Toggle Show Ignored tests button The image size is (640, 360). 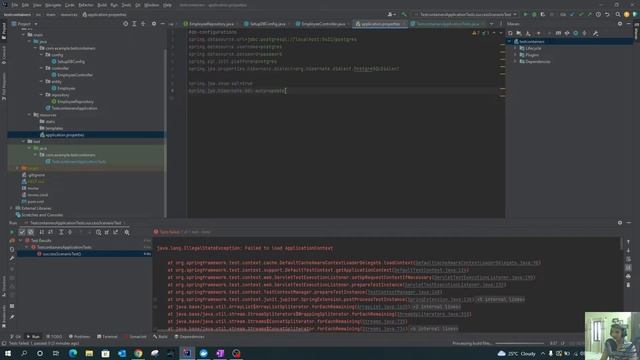31,232
